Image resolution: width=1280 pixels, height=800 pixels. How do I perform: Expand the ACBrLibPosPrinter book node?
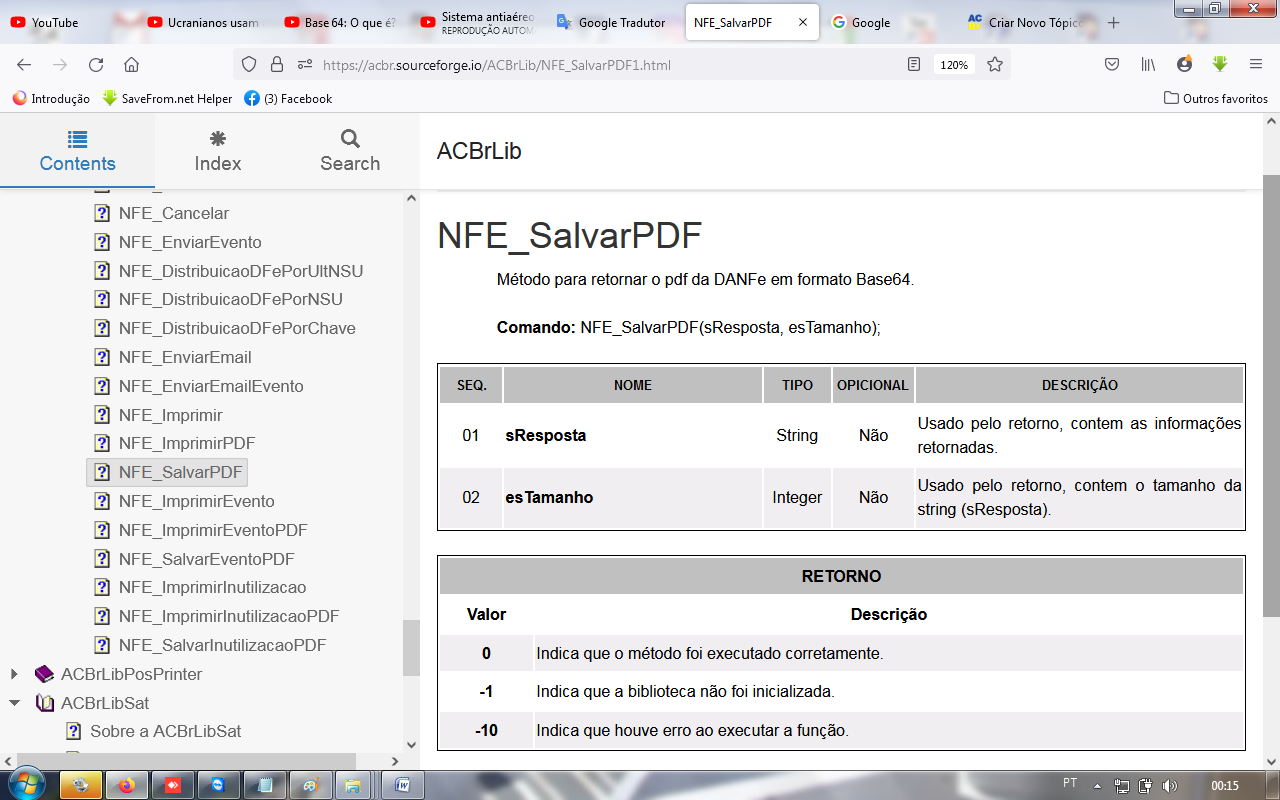point(14,674)
